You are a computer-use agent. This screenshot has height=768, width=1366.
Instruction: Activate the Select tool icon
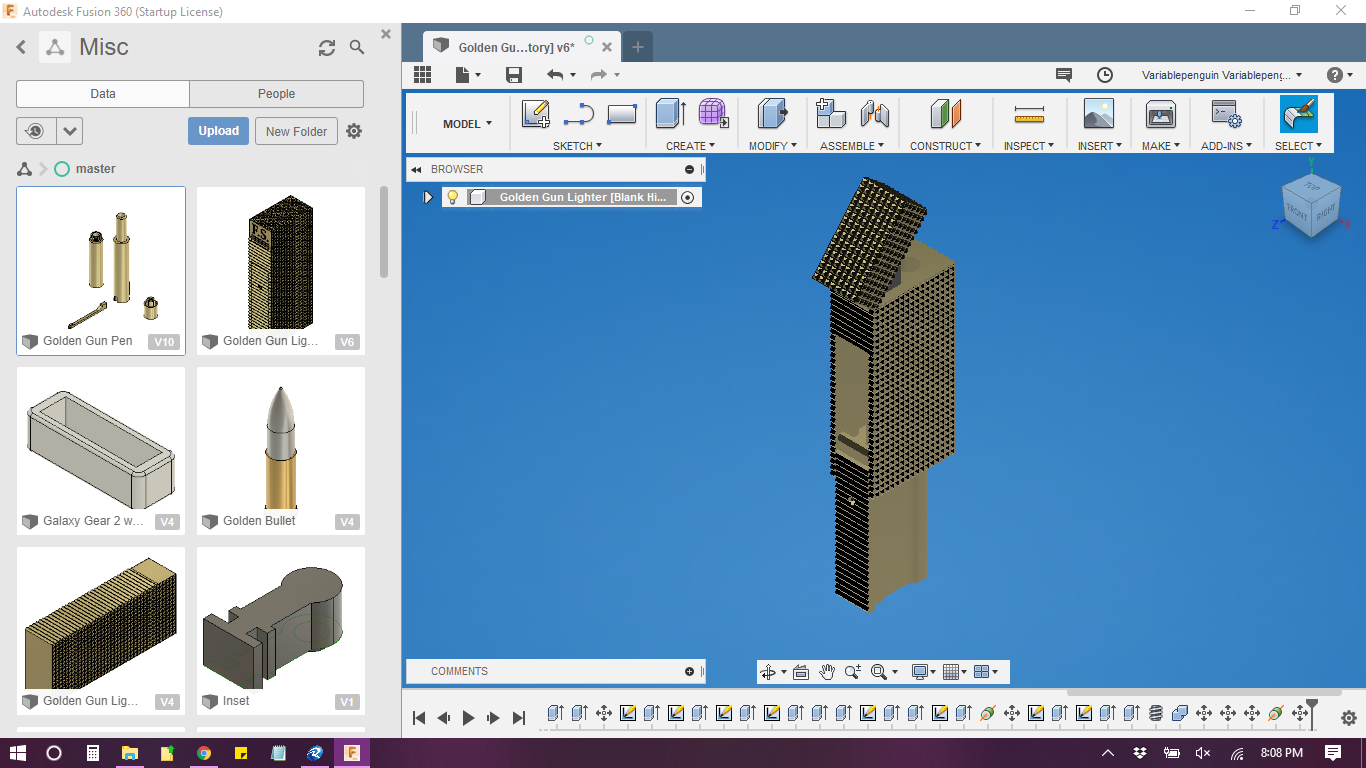coord(1298,114)
